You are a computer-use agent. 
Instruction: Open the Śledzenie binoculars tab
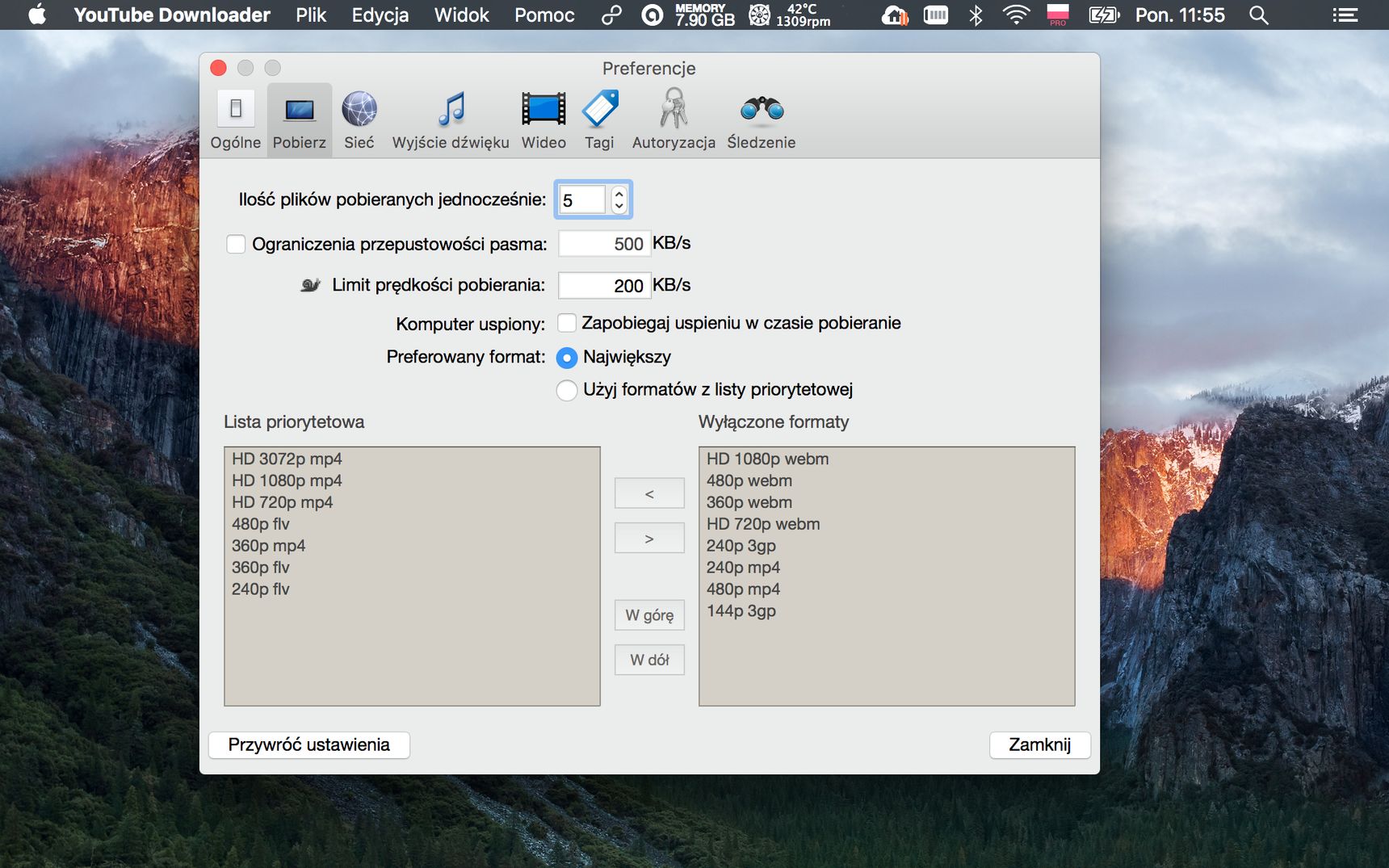click(x=762, y=120)
